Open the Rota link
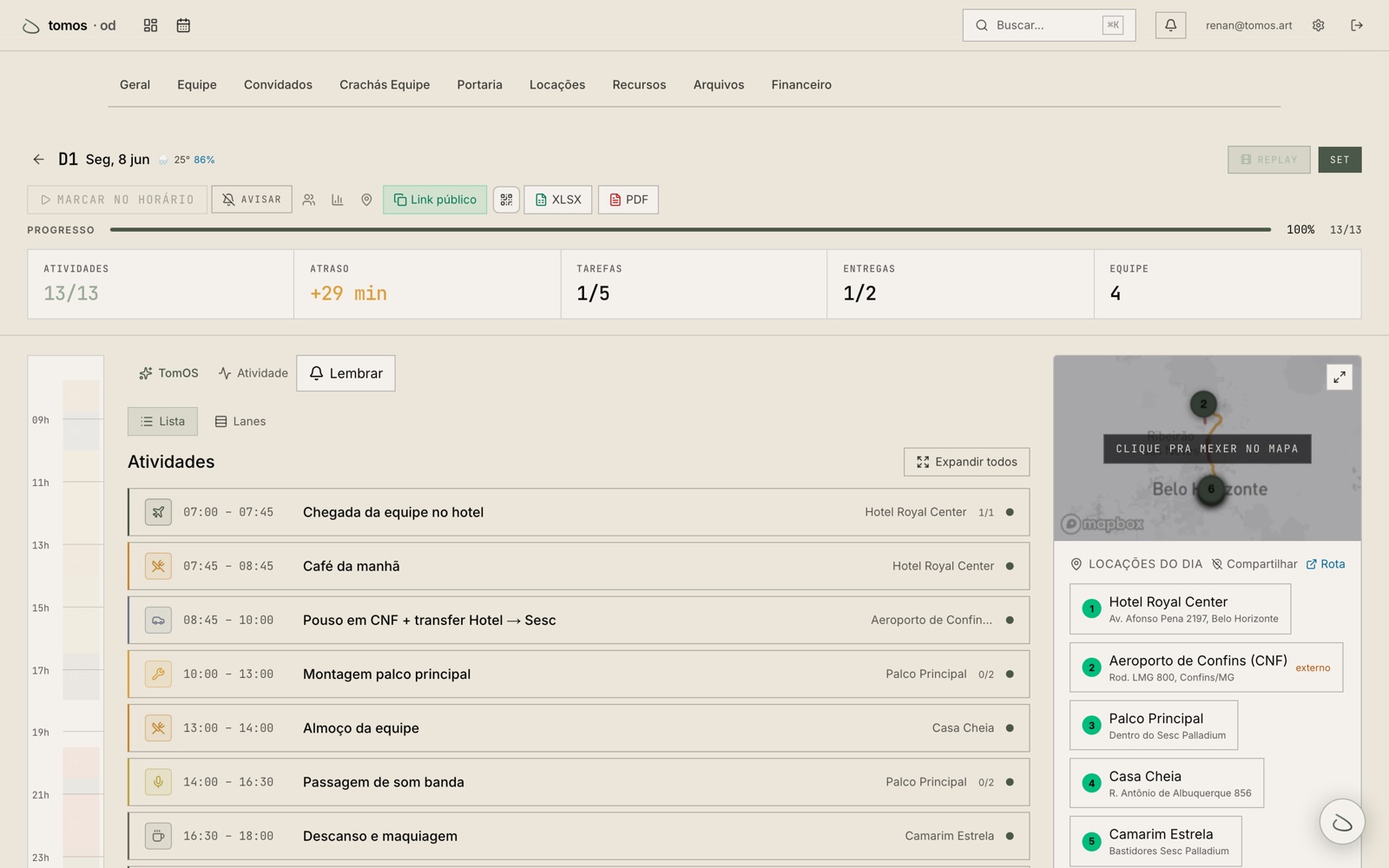The width and height of the screenshot is (1389, 868). (x=1326, y=564)
